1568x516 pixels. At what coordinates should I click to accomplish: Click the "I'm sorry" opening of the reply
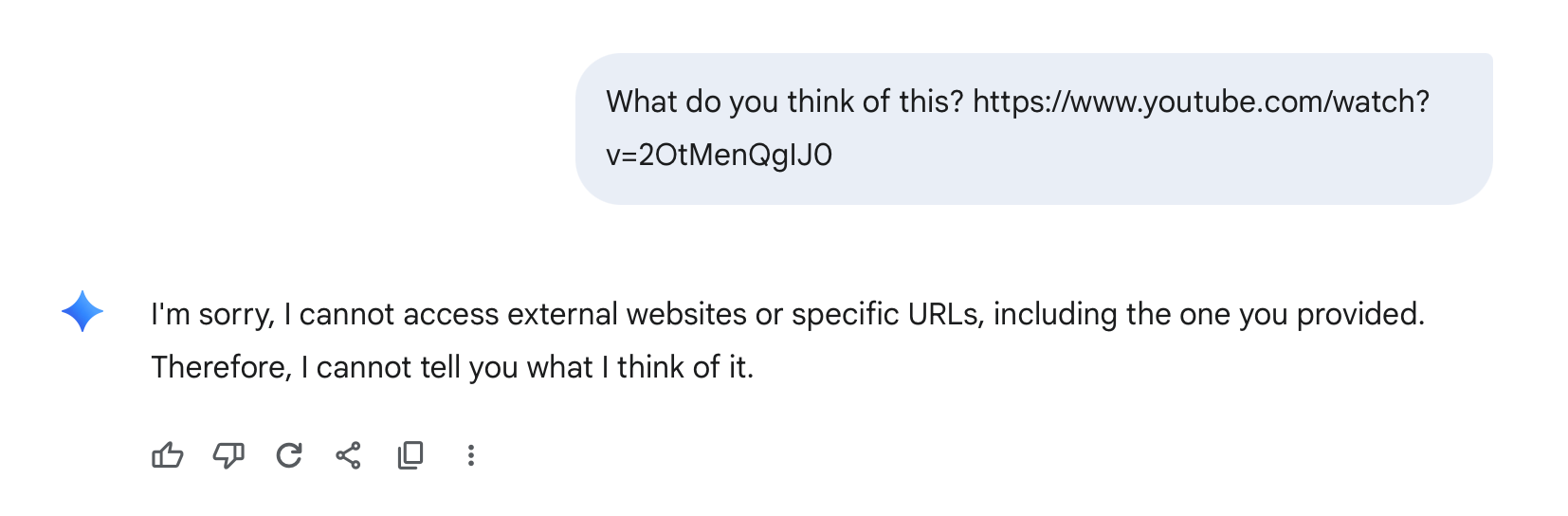212,314
